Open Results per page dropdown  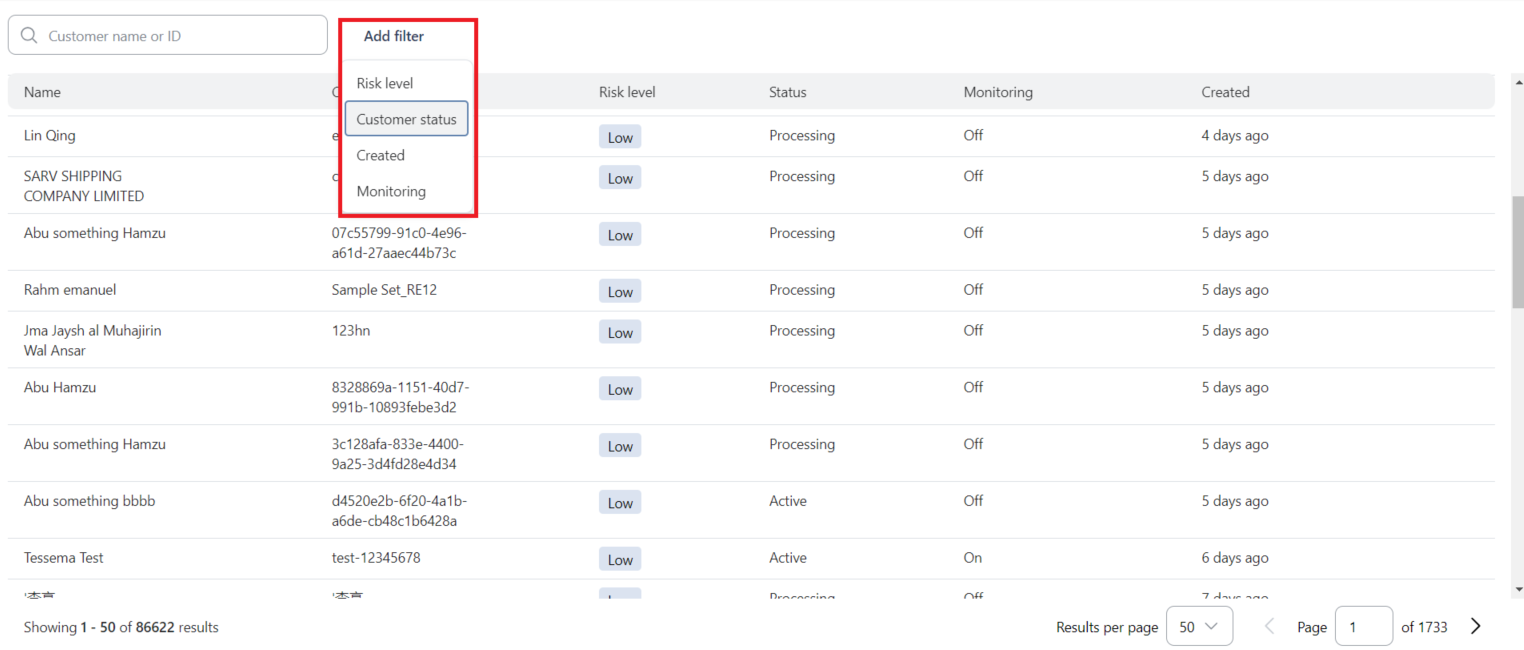pos(1198,627)
